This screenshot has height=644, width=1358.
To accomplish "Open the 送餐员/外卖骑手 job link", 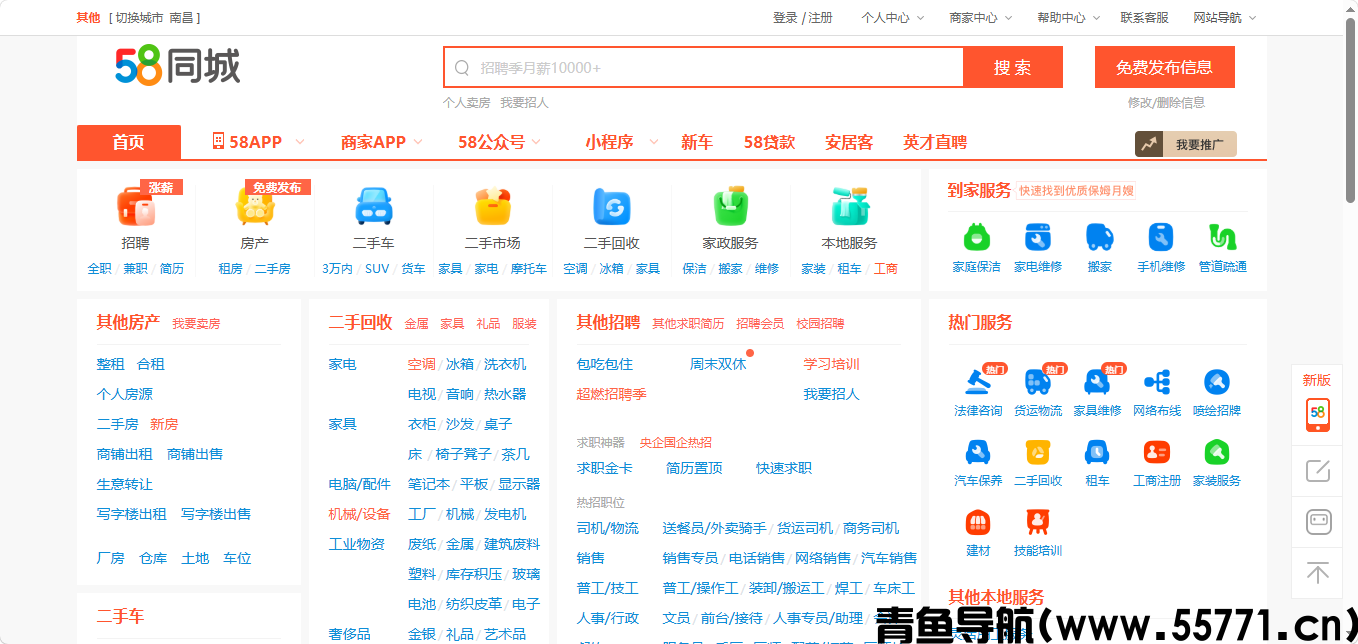I will (714, 528).
